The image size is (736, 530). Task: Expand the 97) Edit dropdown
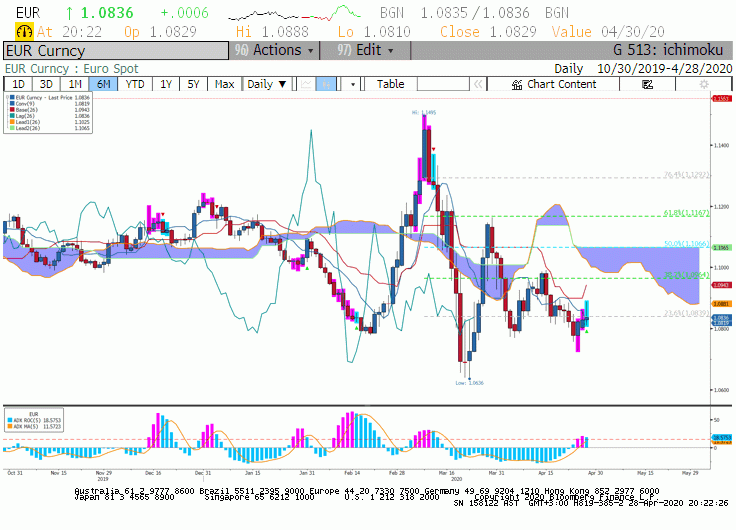click(x=365, y=50)
